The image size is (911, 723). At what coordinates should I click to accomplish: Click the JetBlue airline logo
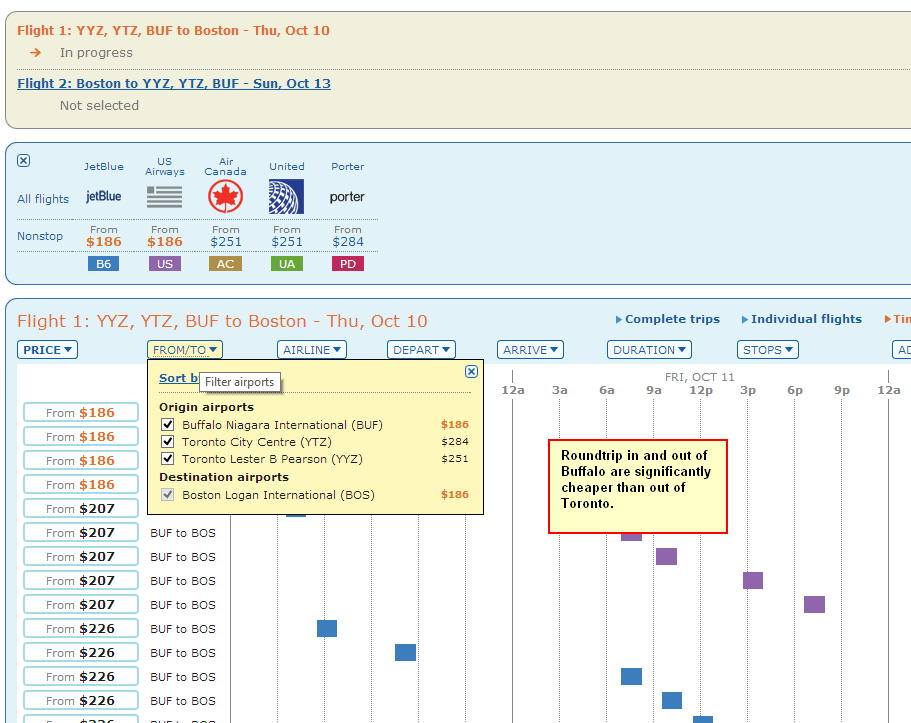103,196
